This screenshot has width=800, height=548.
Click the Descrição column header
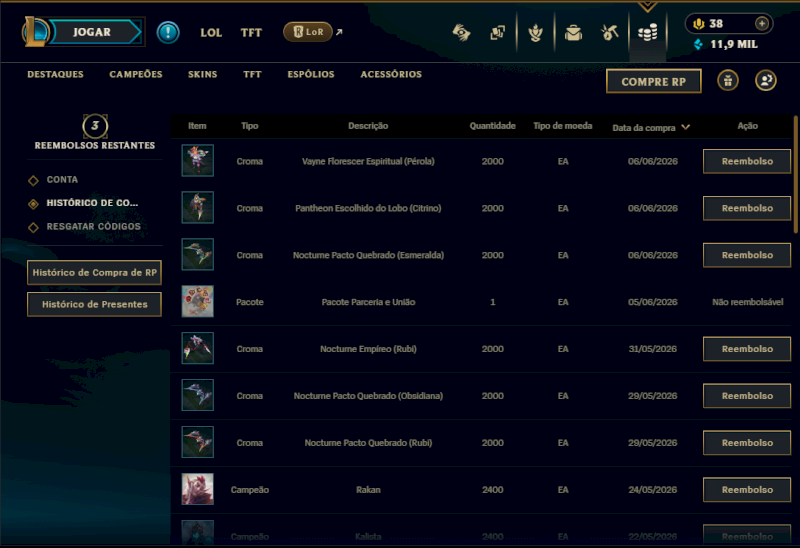pos(368,126)
